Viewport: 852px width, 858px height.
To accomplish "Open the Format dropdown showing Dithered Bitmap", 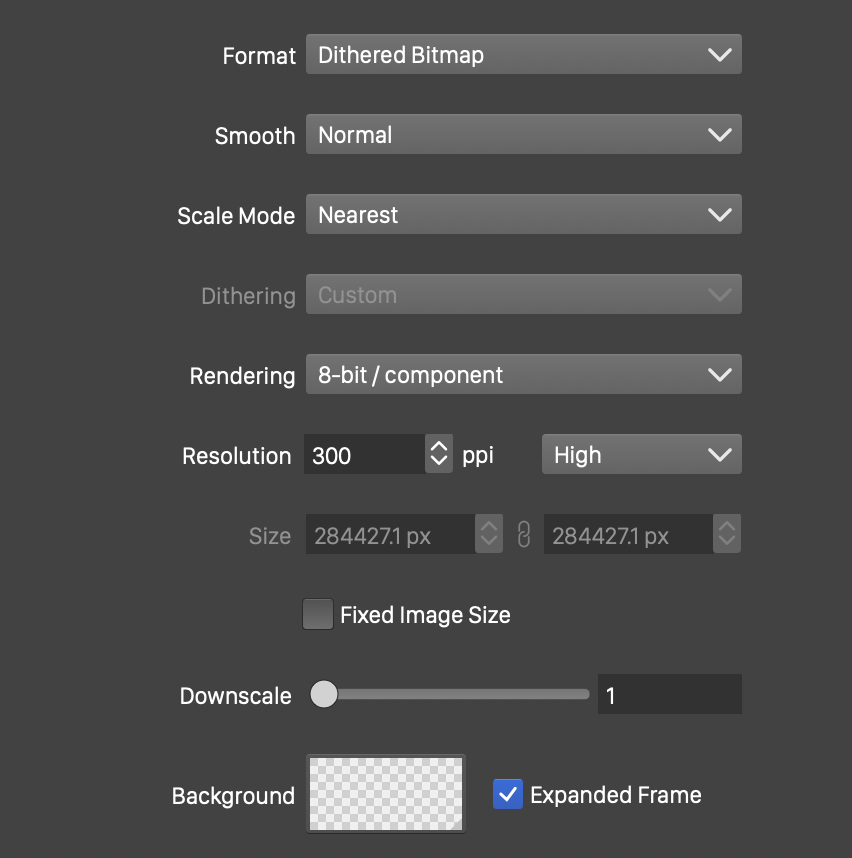I will (523, 55).
